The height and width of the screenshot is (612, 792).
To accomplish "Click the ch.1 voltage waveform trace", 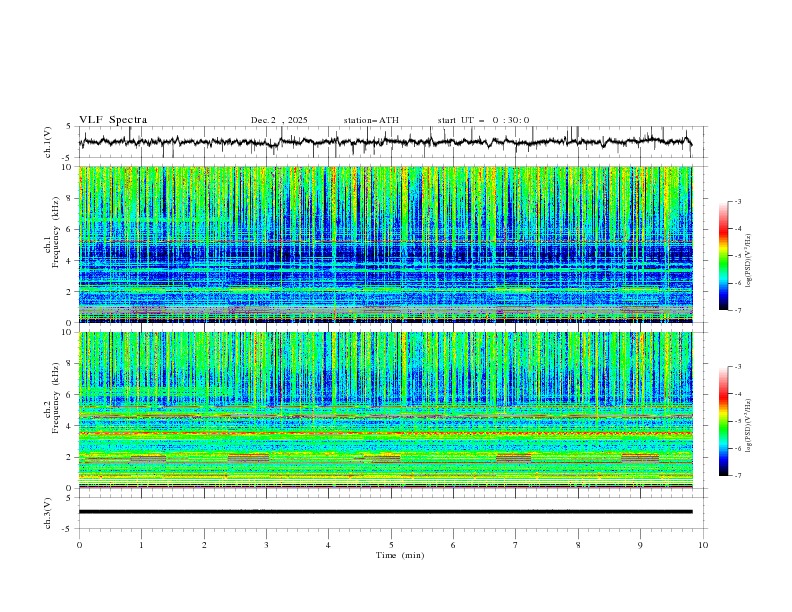I will pos(385,142).
